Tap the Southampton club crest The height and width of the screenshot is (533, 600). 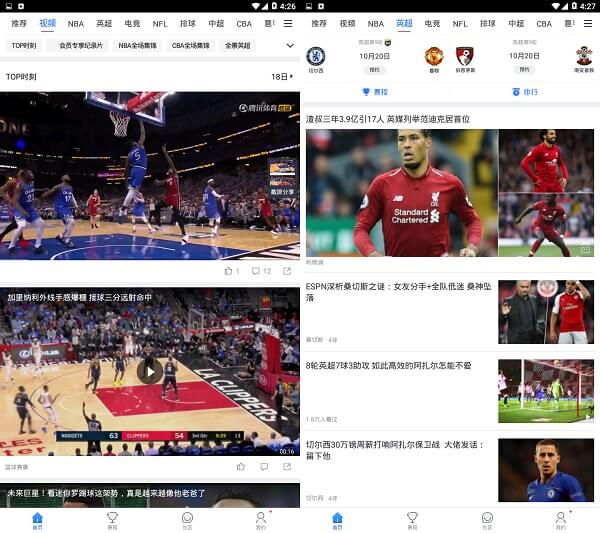click(584, 56)
